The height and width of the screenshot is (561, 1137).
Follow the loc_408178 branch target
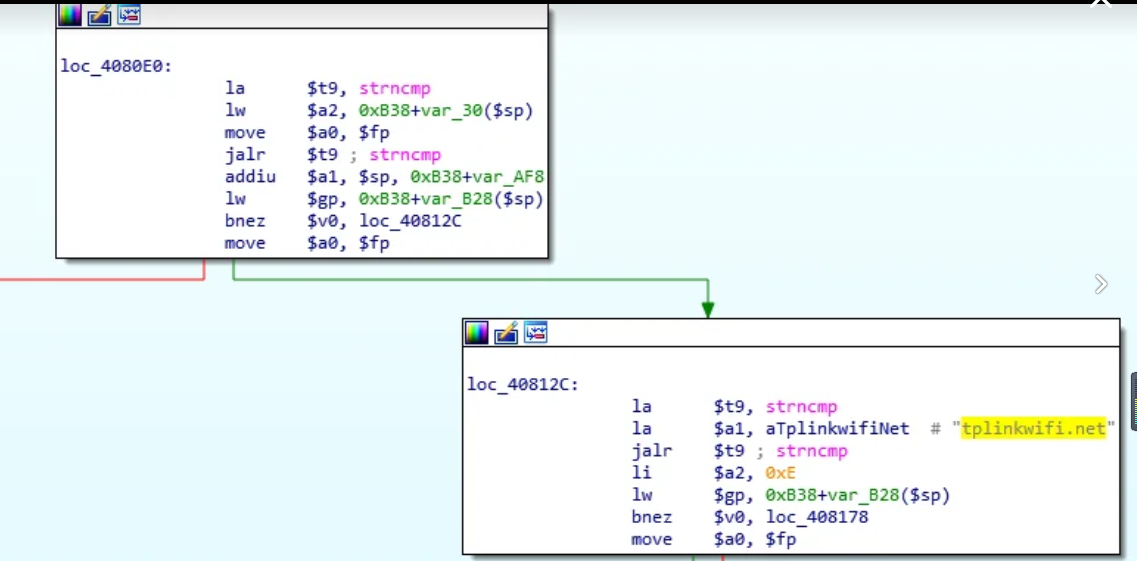[817, 517]
